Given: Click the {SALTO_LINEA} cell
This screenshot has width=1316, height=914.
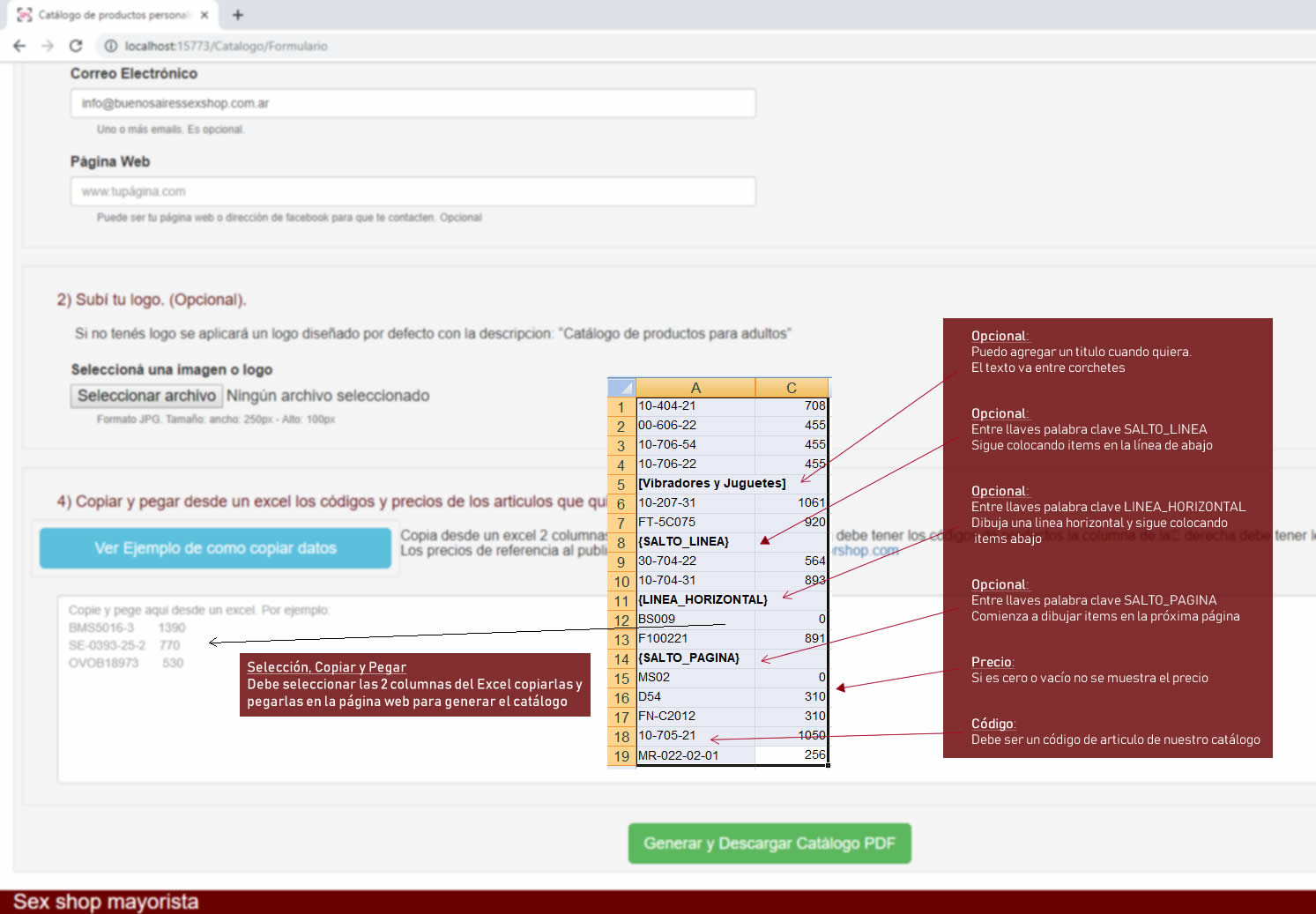Looking at the screenshot, I should pos(695,541).
